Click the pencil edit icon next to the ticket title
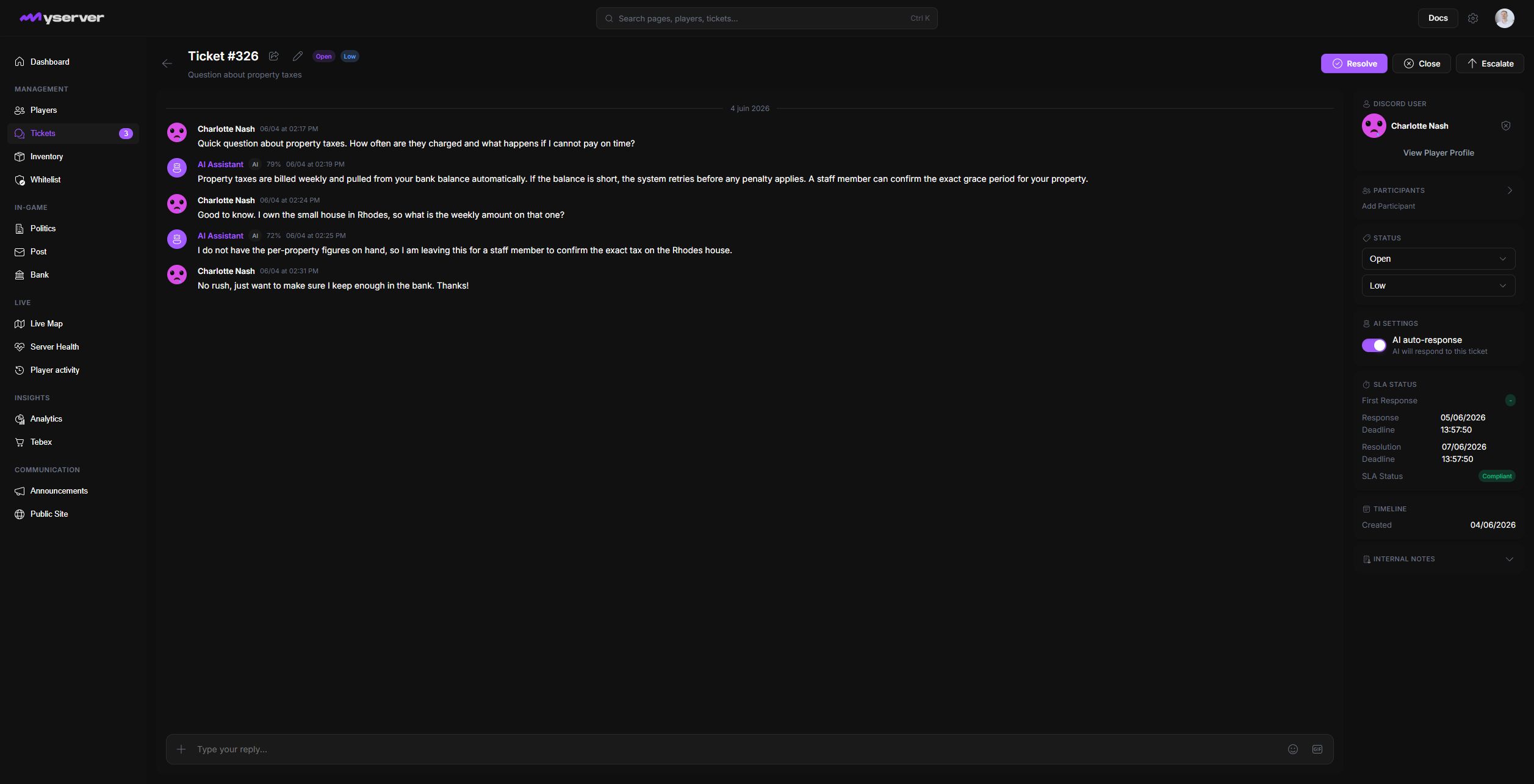 pos(298,56)
